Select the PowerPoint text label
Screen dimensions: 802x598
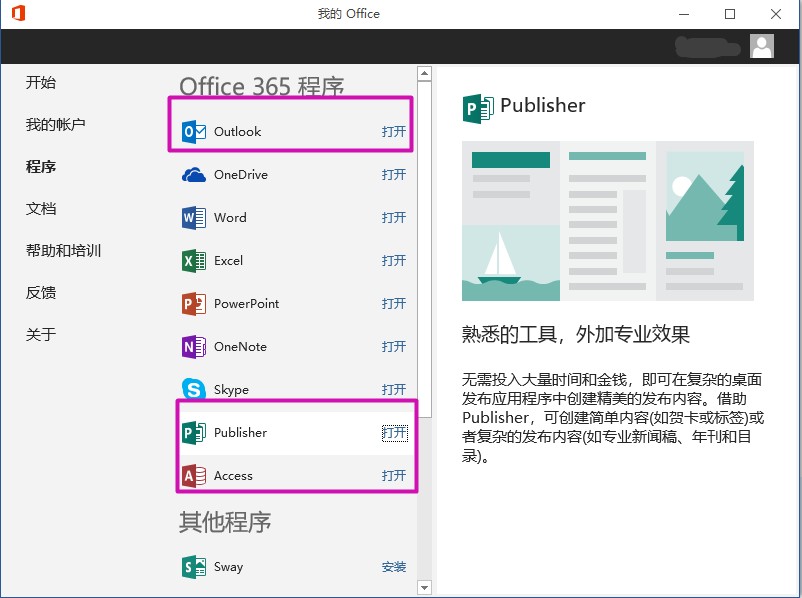pos(247,303)
